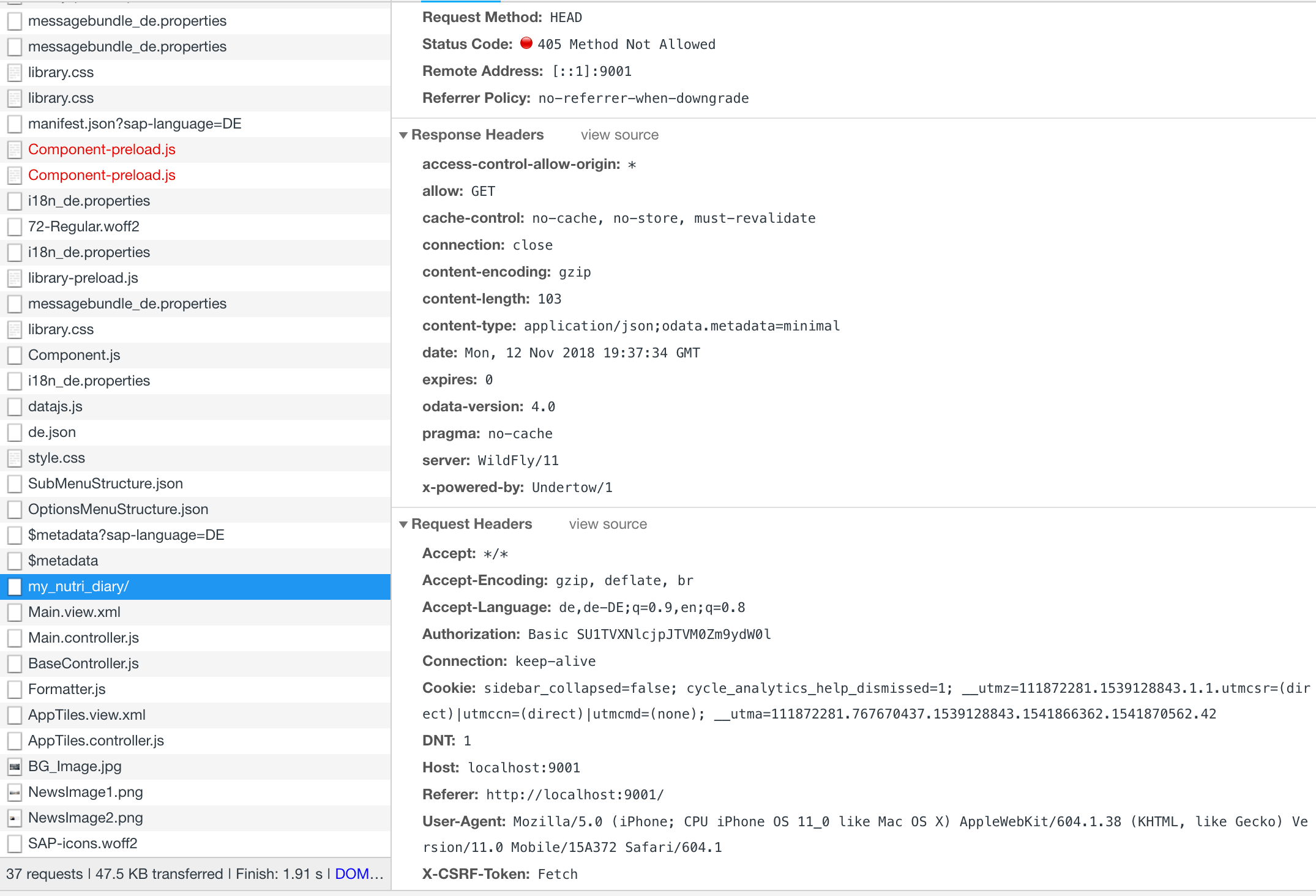Screen dimensions: 1316x896
Task: Click the style.css file icon
Action: pos(15,458)
